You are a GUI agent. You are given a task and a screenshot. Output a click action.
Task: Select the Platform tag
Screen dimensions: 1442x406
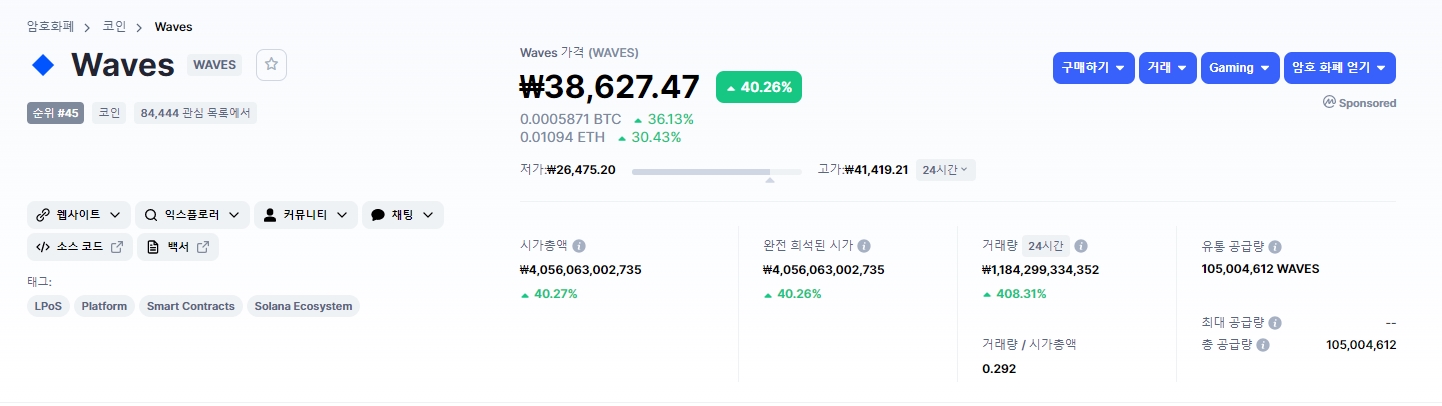click(x=104, y=306)
